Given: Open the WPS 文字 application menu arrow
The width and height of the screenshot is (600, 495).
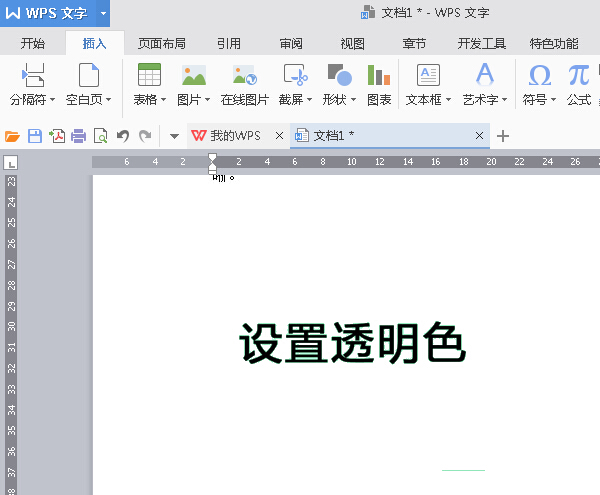Looking at the screenshot, I should point(103,14).
